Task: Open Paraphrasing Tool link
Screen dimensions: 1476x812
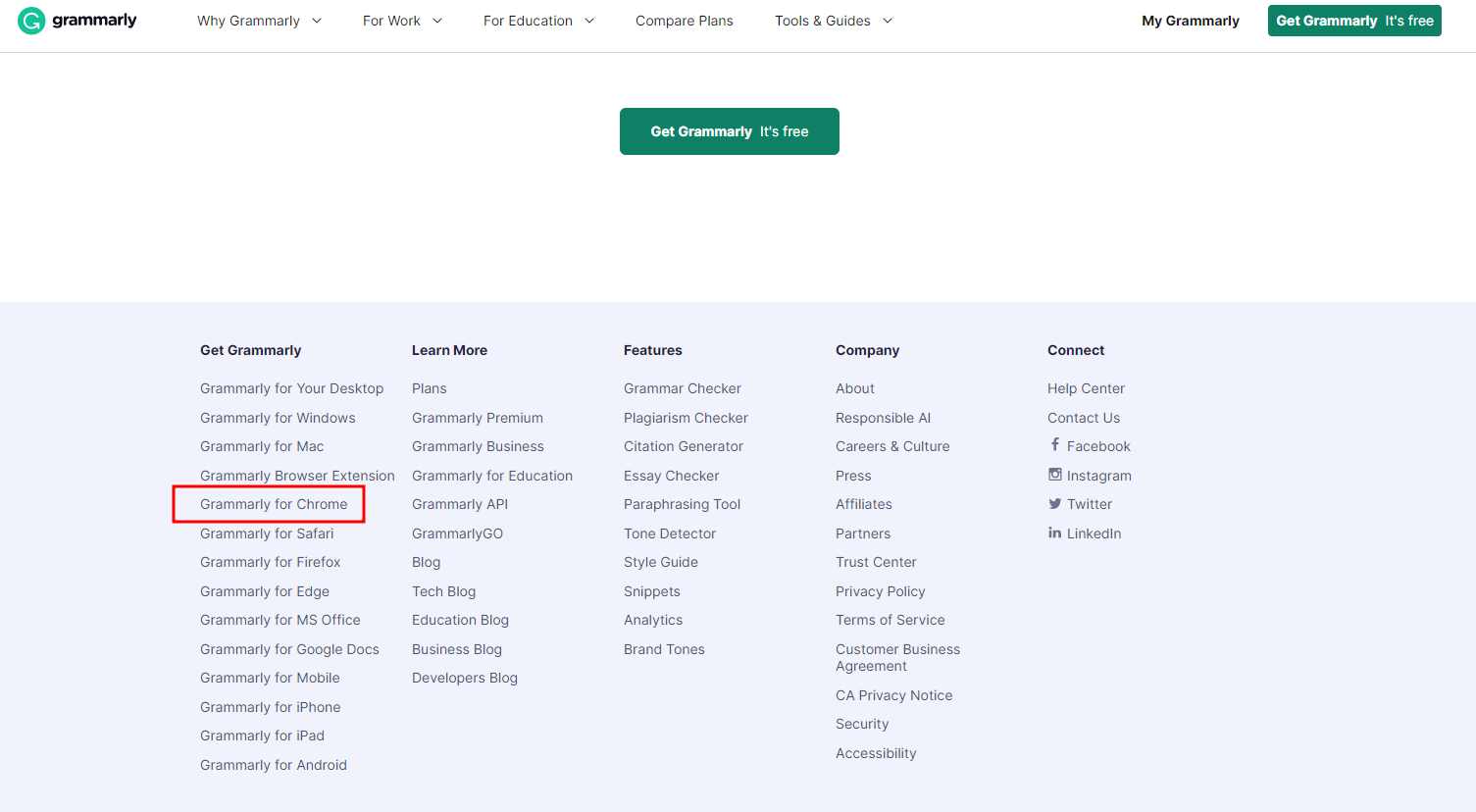Action: 683,504
